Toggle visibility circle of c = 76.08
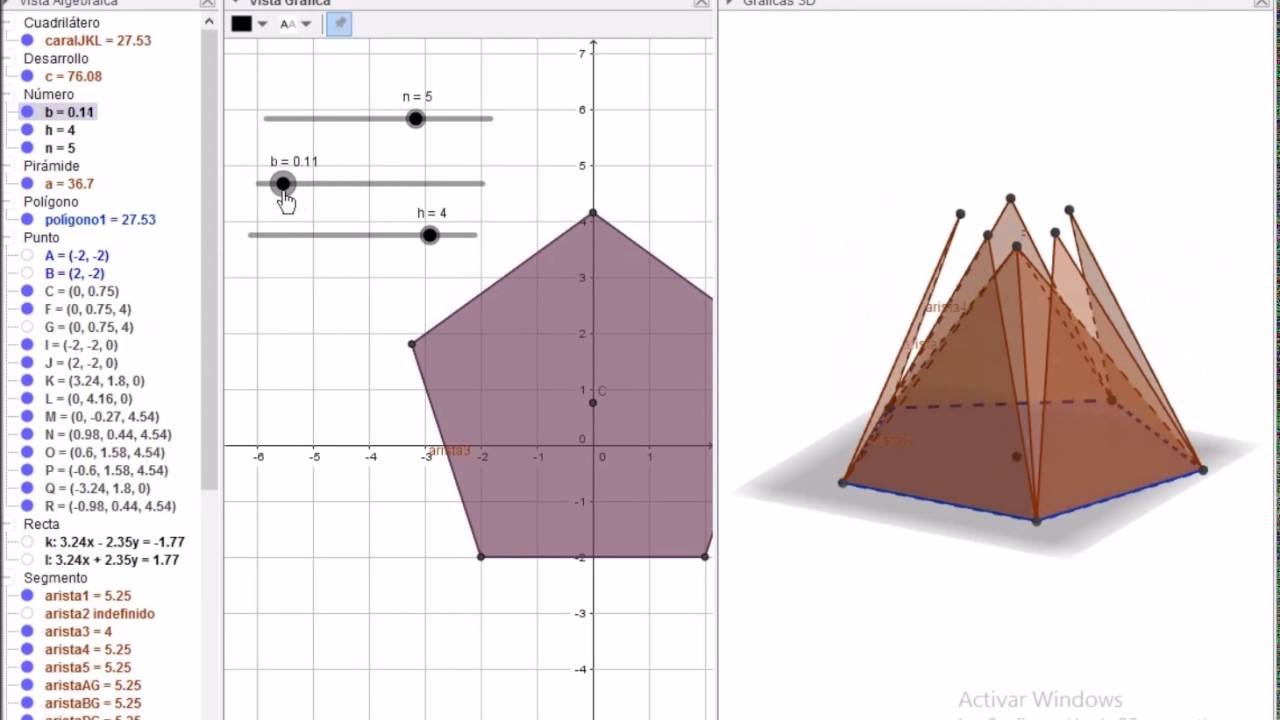Viewport: 1280px width, 720px height. (x=28, y=77)
